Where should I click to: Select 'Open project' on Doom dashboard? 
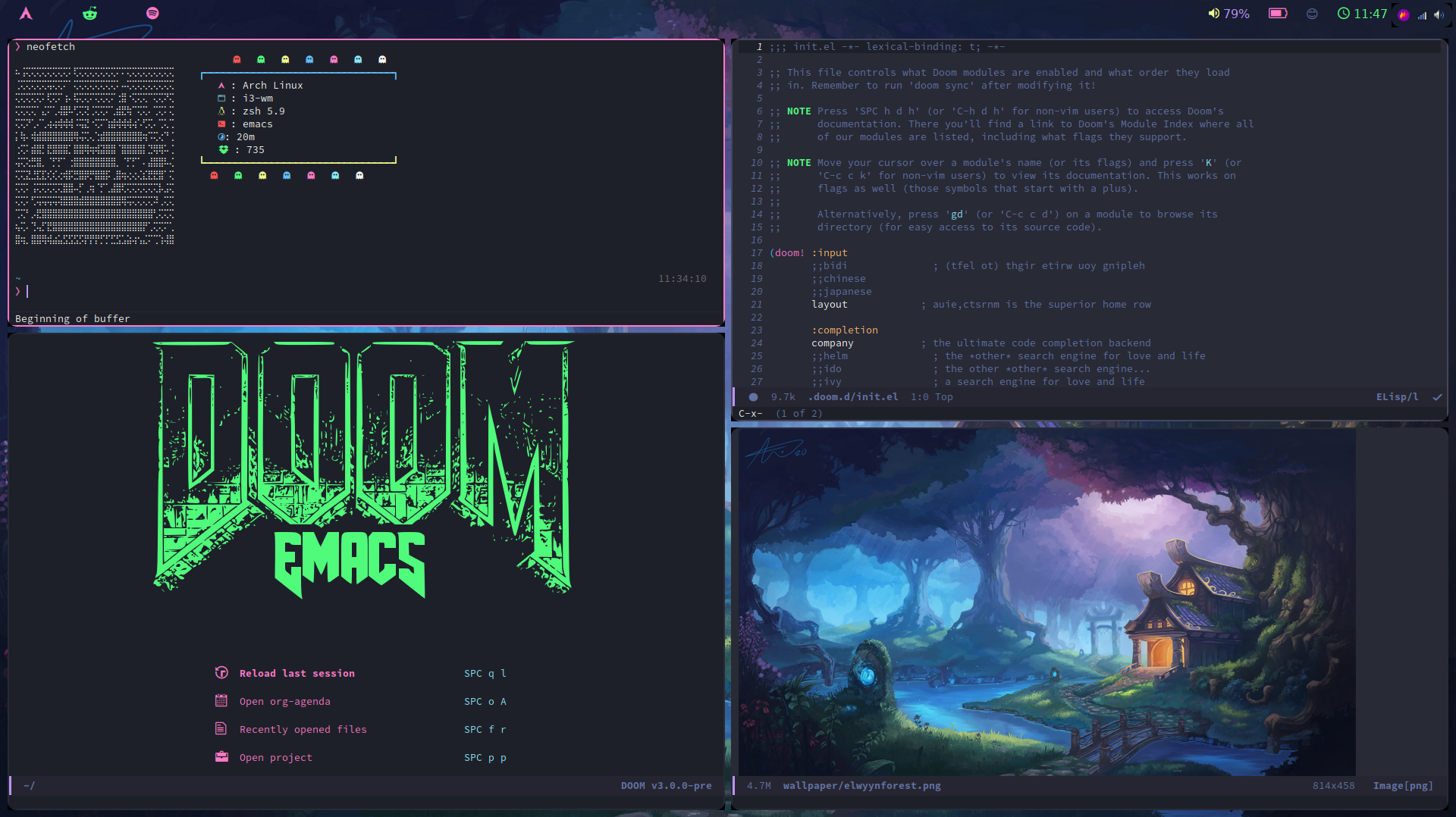(276, 758)
